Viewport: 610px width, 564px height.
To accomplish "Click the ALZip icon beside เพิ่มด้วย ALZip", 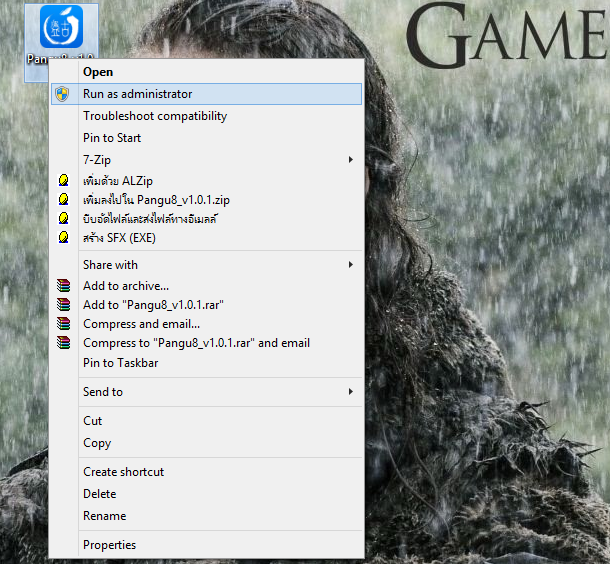I will pos(63,180).
